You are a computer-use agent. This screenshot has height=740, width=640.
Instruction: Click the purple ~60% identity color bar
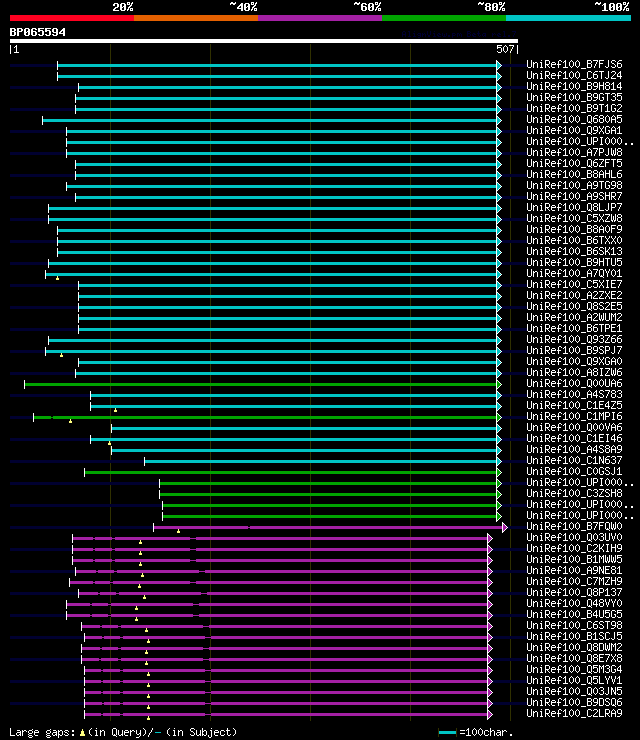(x=320, y=18)
